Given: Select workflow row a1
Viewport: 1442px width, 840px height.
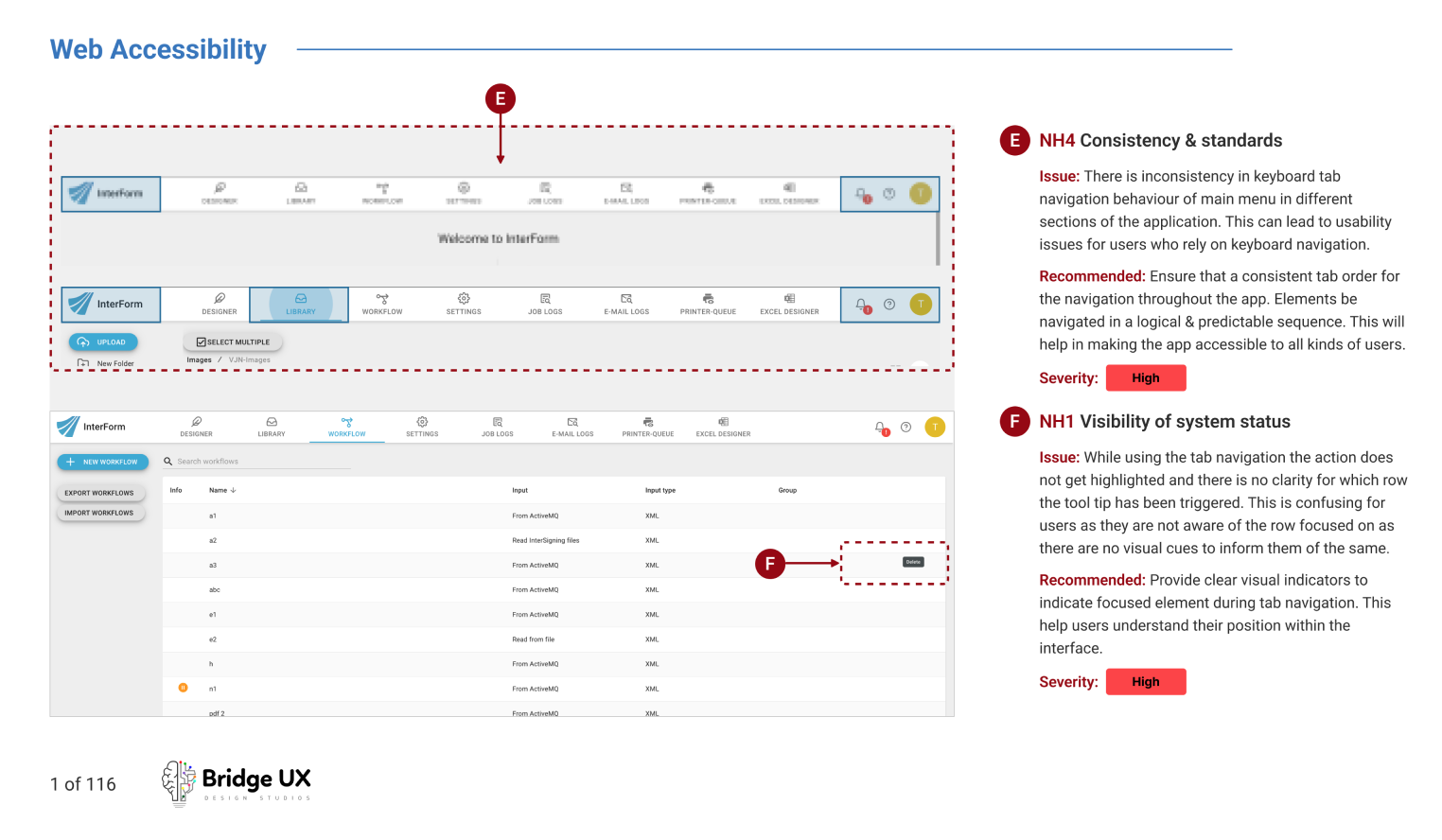Looking at the screenshot, I should (554, 516).
